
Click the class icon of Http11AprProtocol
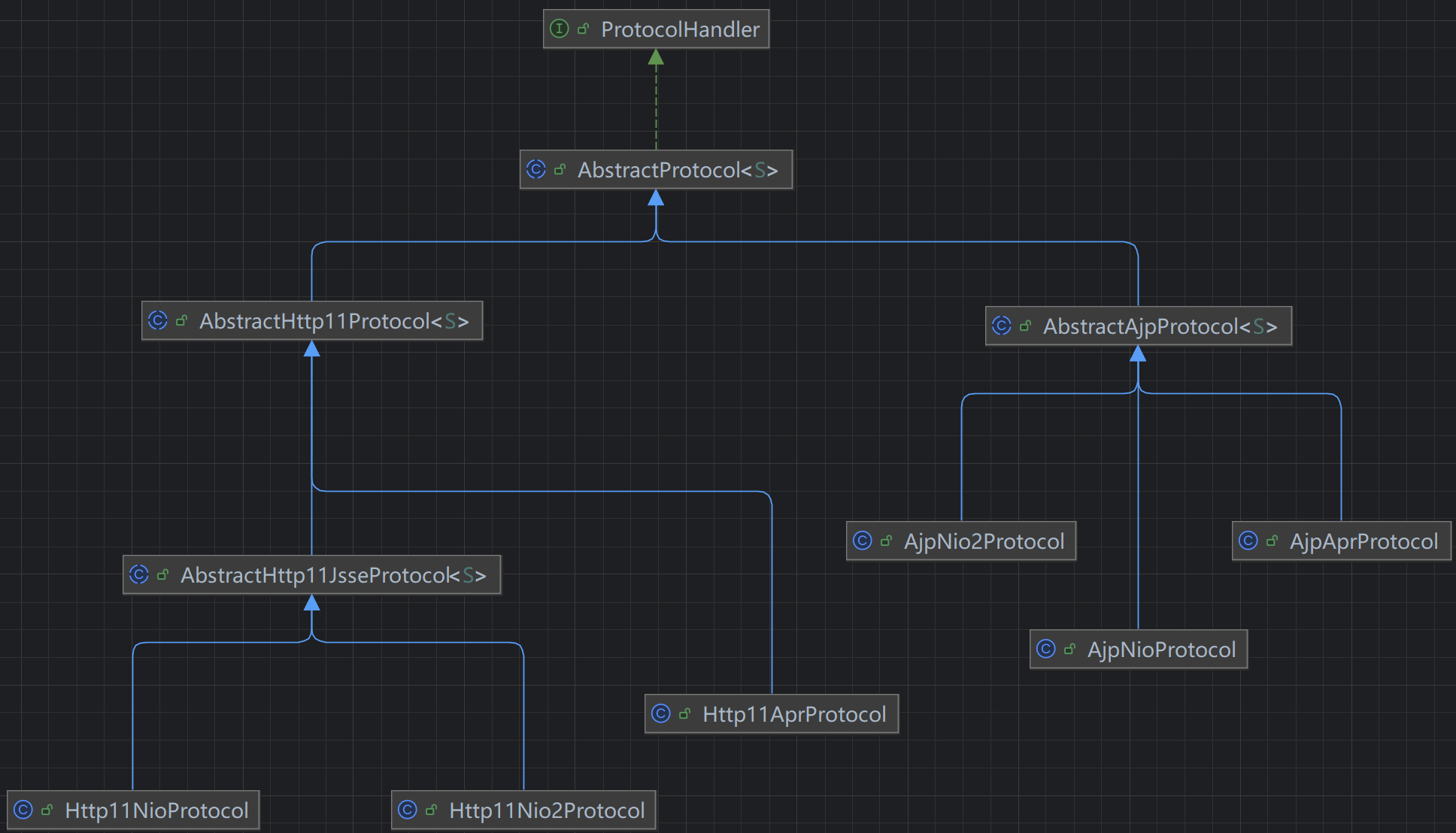coord(661,714)
